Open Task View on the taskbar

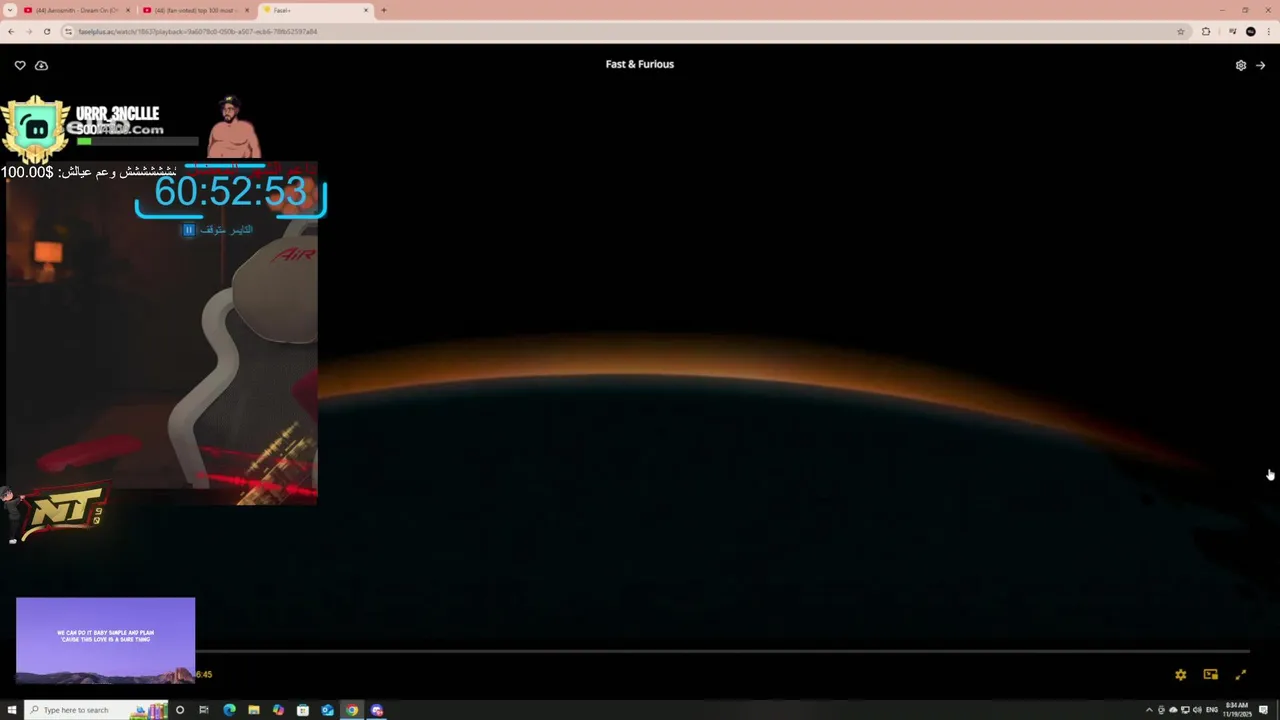coord(204,710)
